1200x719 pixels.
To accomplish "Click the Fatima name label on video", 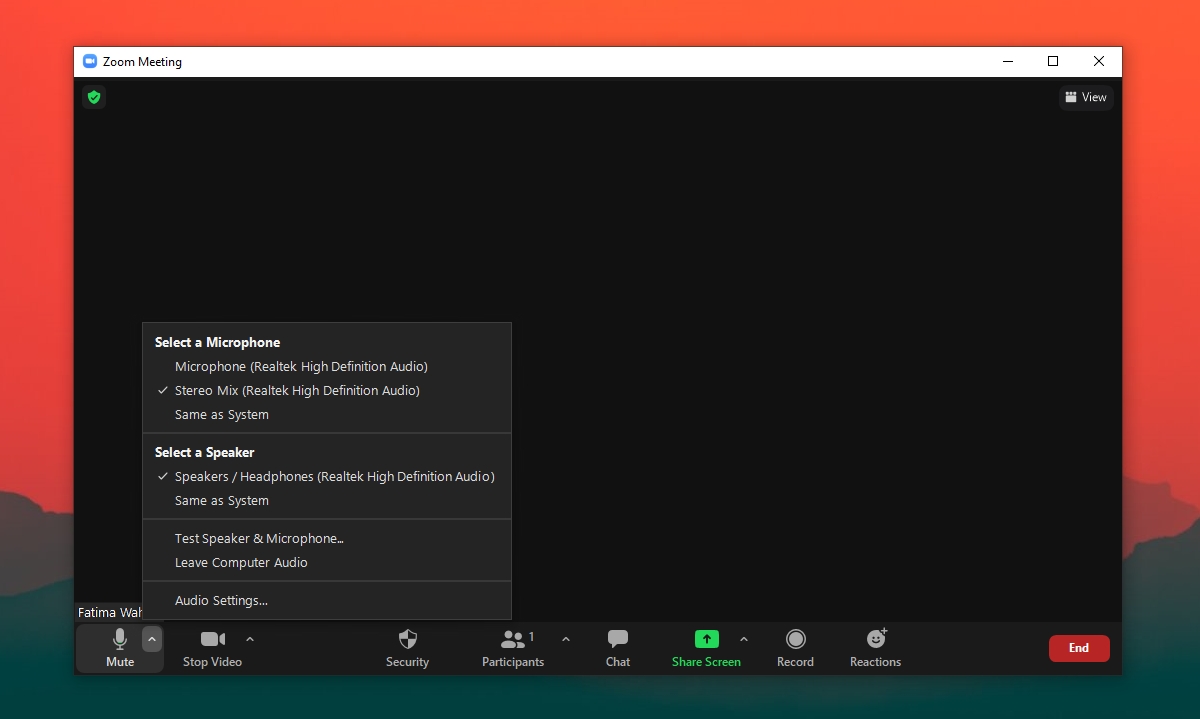I will 110,612.
